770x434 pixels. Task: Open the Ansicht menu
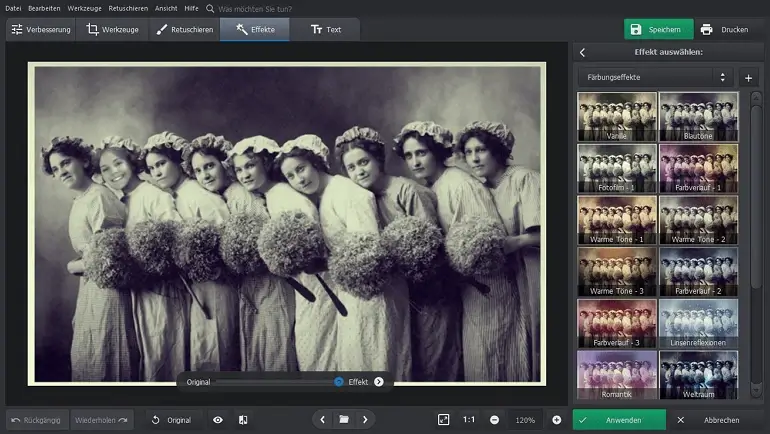(x=166, y=8)
